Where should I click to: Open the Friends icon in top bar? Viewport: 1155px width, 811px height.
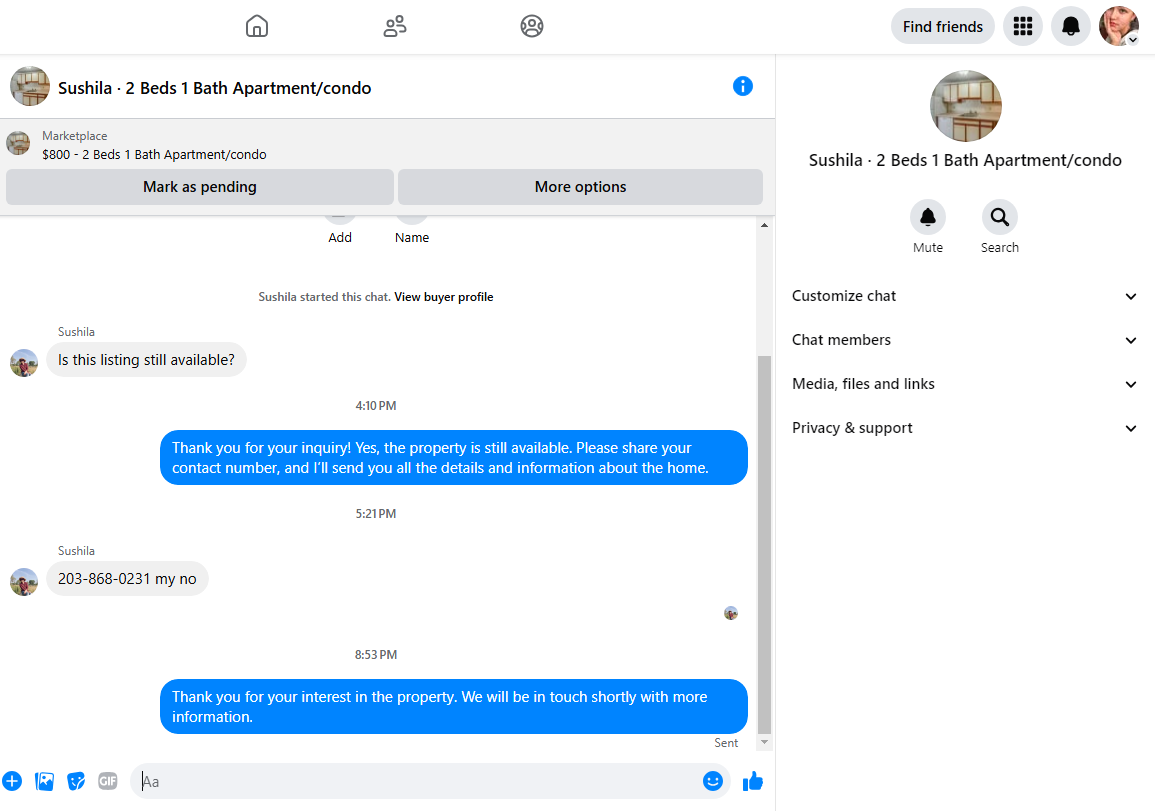point(395,26)
